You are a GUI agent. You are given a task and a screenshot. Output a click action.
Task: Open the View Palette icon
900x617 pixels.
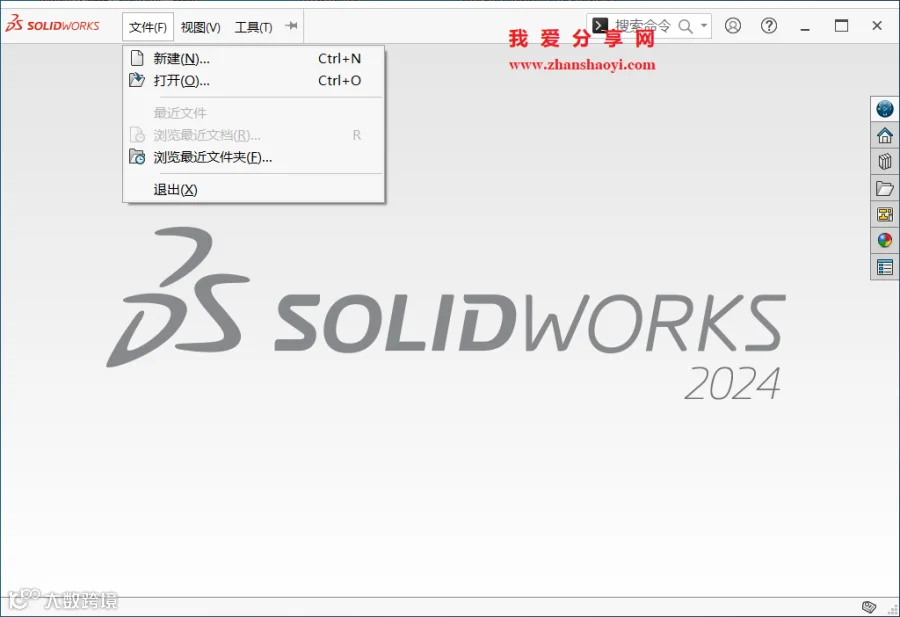[x=885, y=214]
